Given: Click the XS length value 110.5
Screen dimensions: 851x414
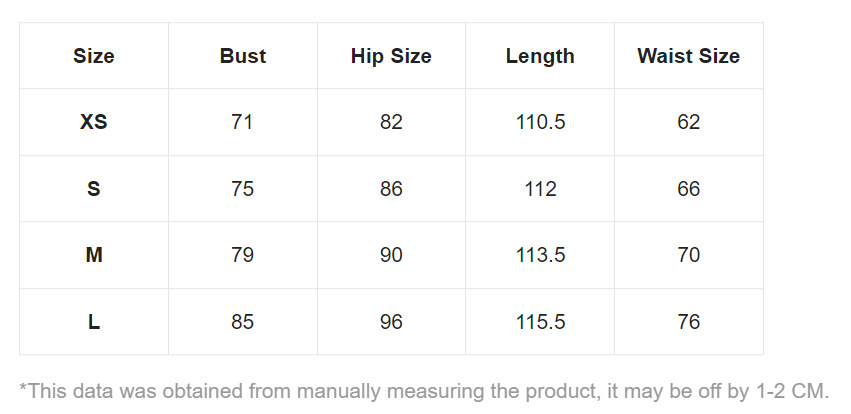Looking at the screenshot, I should pos(540,122).
